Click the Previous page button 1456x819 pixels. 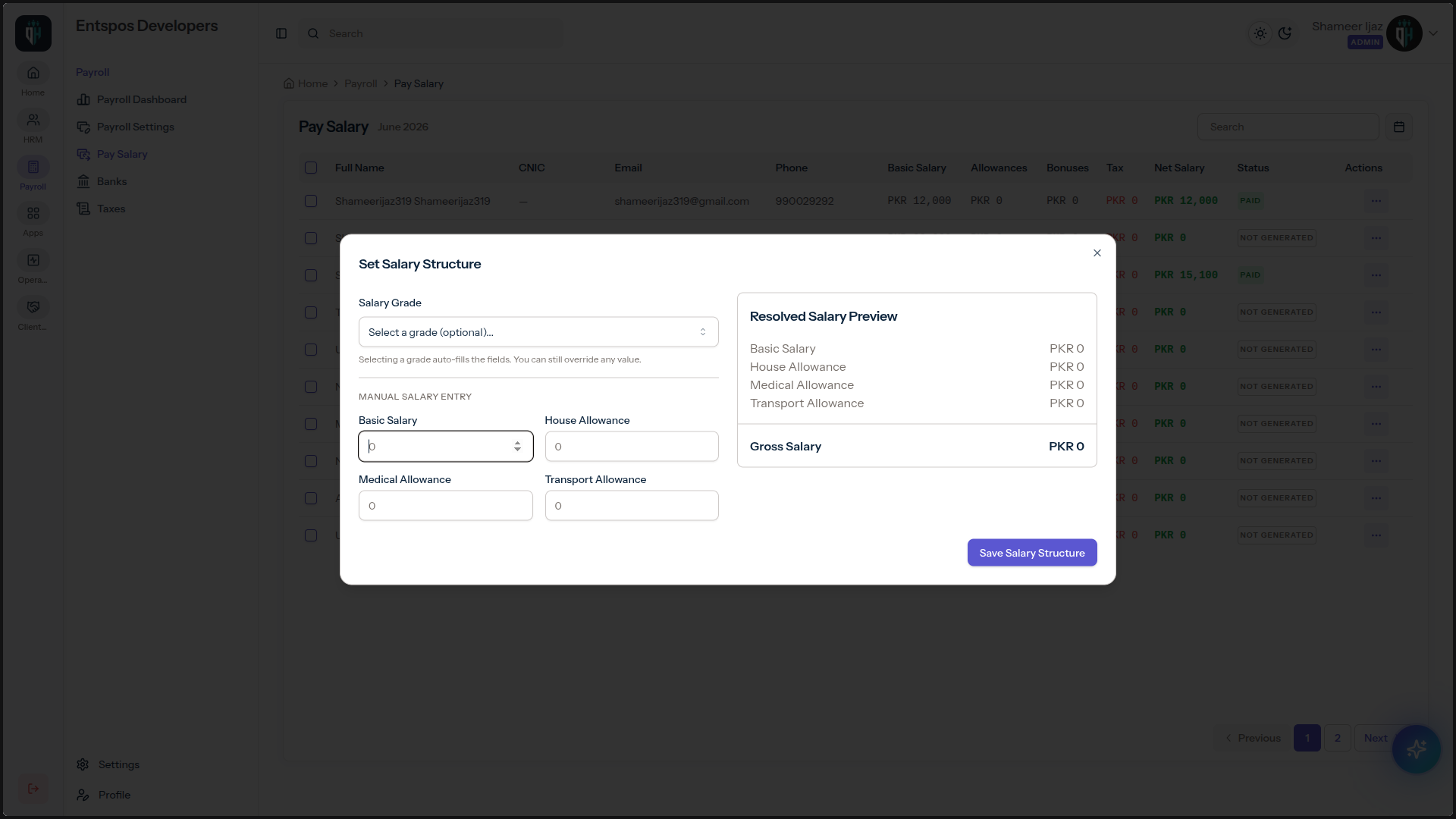click(x=1253, y=738)
